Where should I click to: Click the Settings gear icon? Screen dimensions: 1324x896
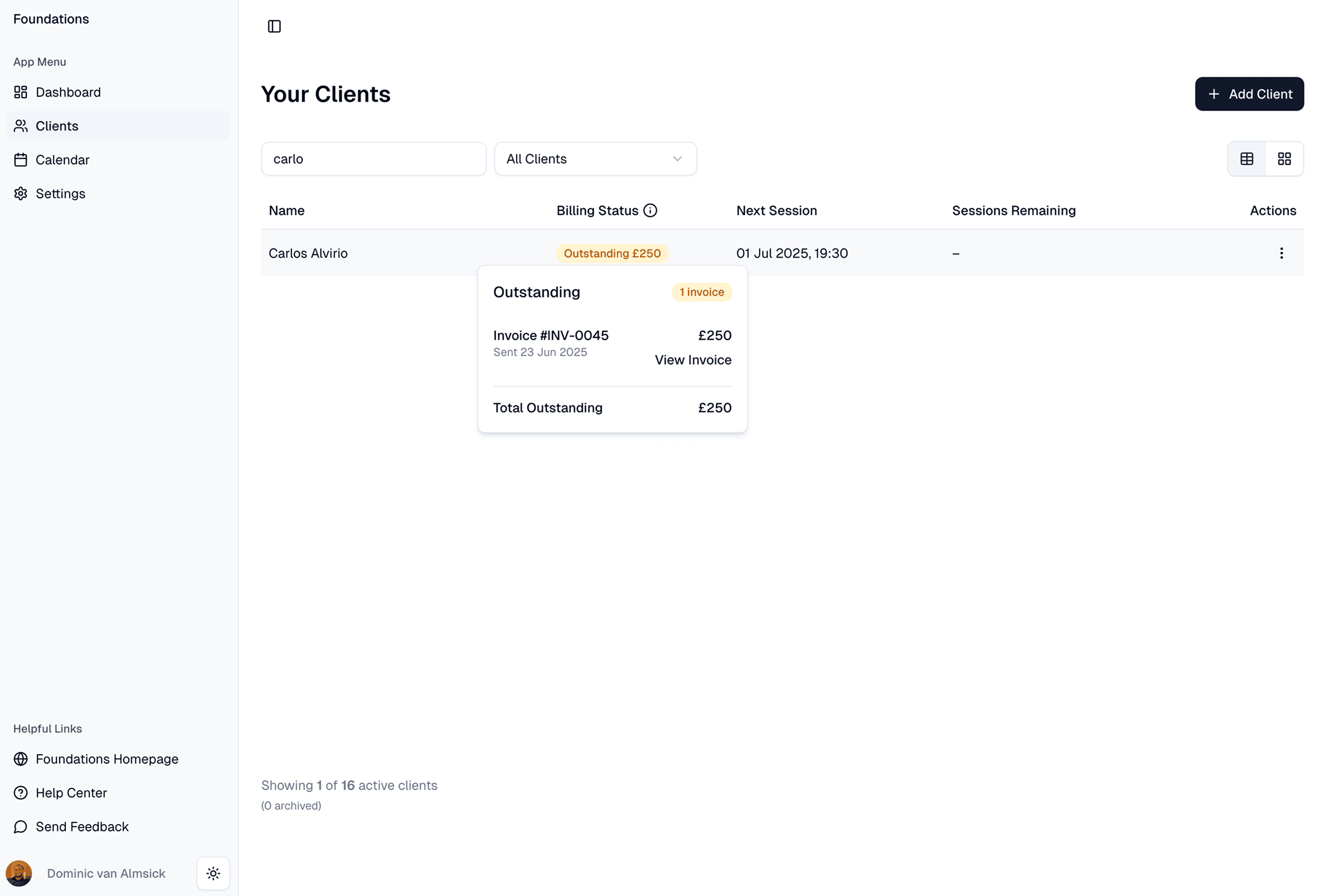click(21, 193)
